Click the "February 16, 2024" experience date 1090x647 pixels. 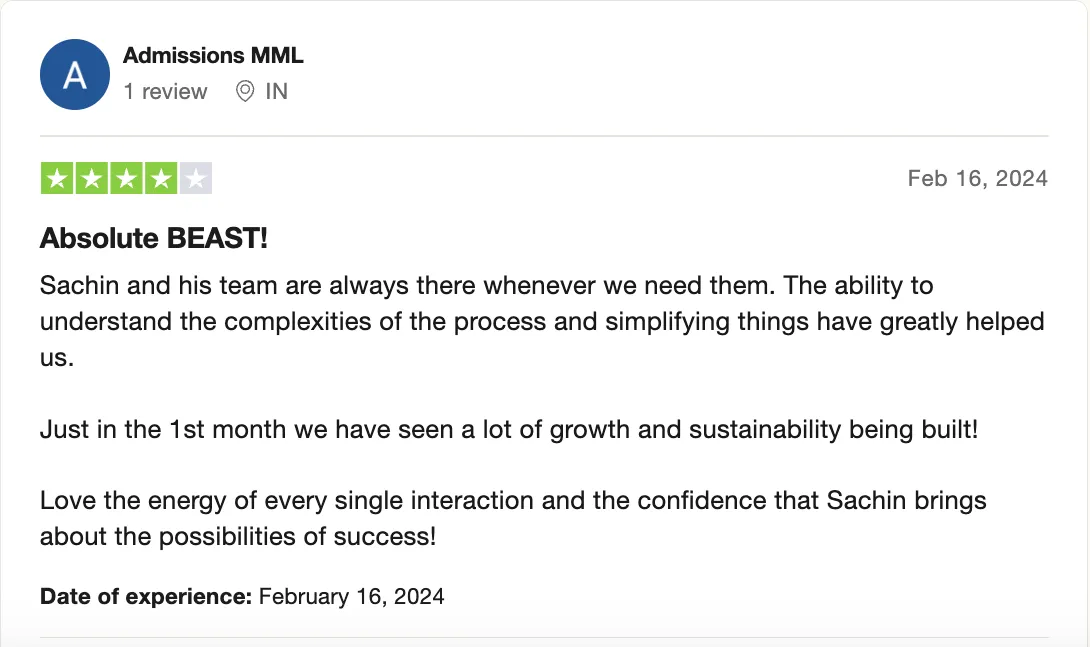point(351,597)
